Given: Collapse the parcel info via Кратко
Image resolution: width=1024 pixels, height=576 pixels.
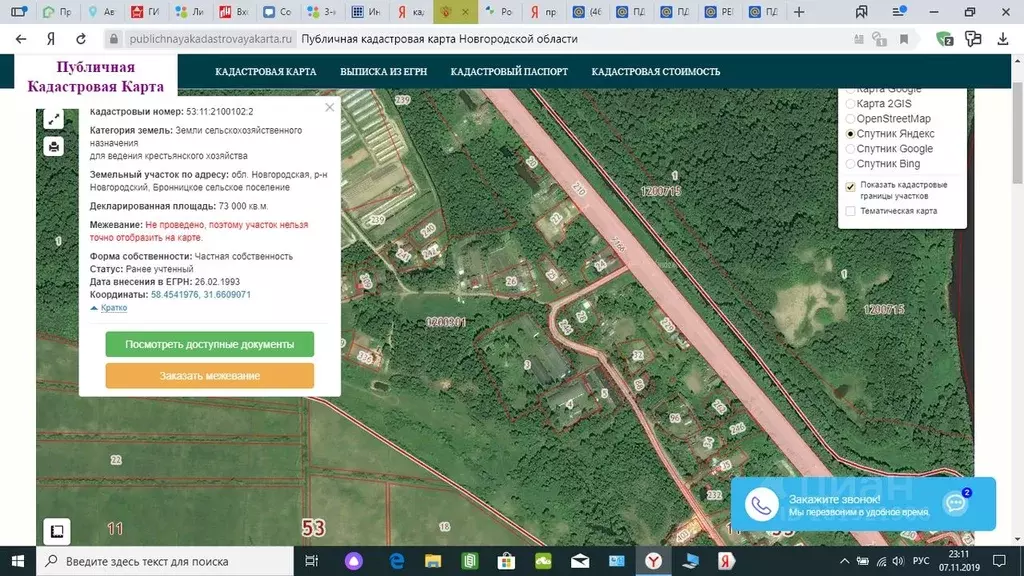Looking at the screenshot, I should click(113, 307).
